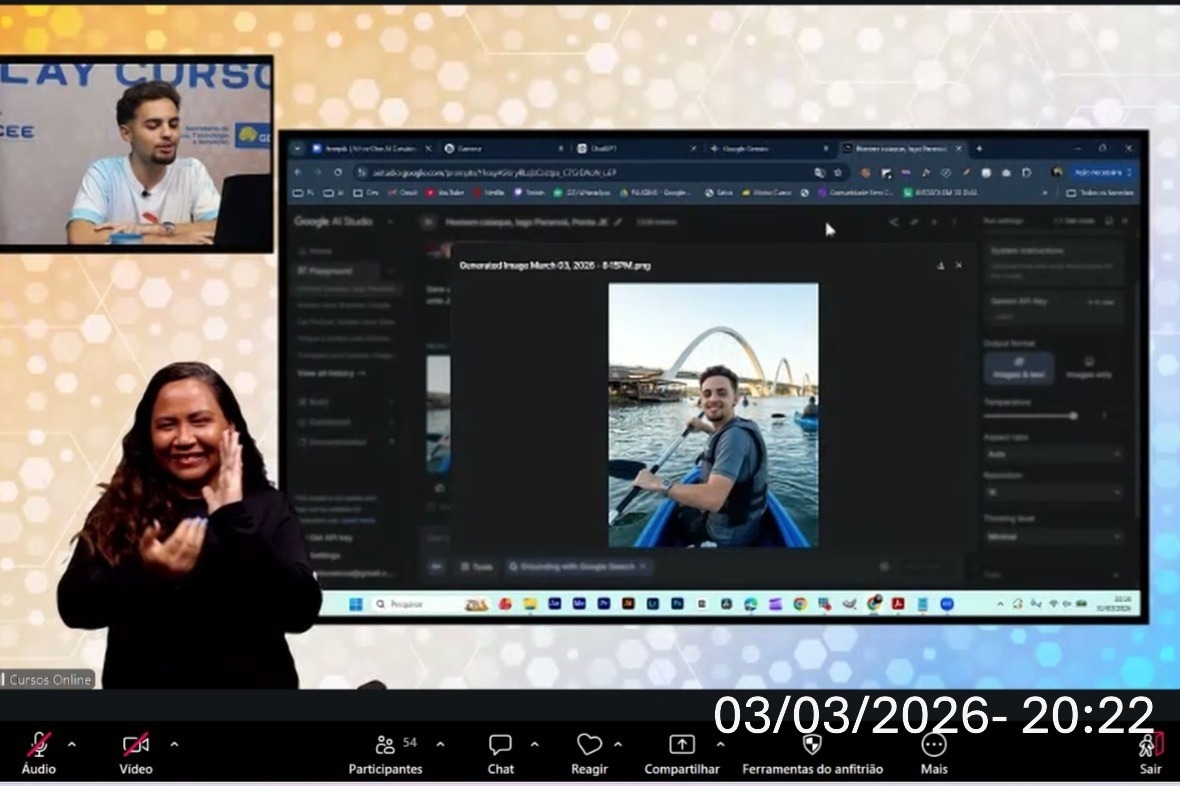Screen dimensions: 1180x786
Task: Reload the page in shared browser
Action: click(x=338, y=172)
